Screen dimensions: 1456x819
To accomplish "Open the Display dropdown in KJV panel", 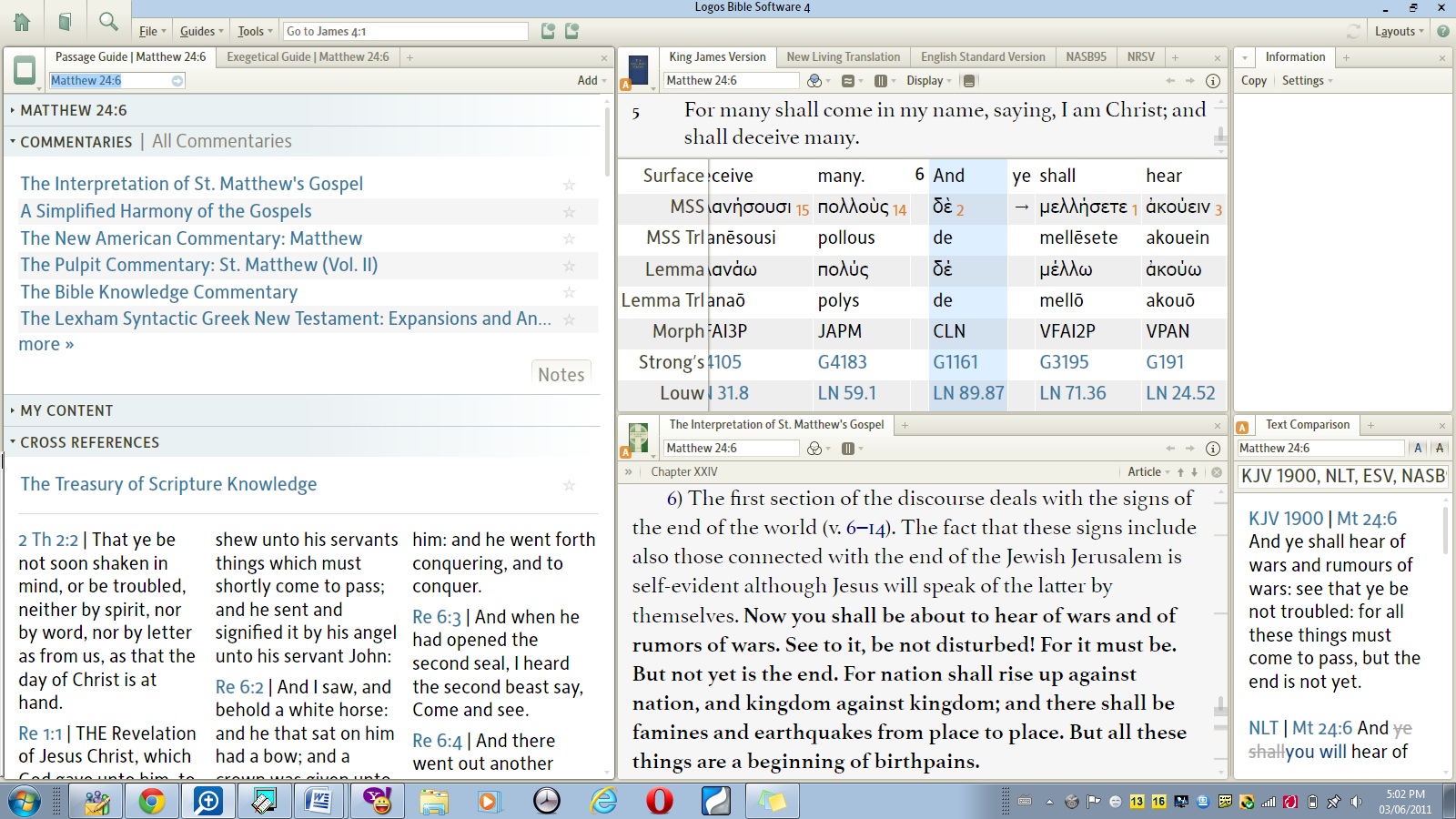I will point(929,81).
